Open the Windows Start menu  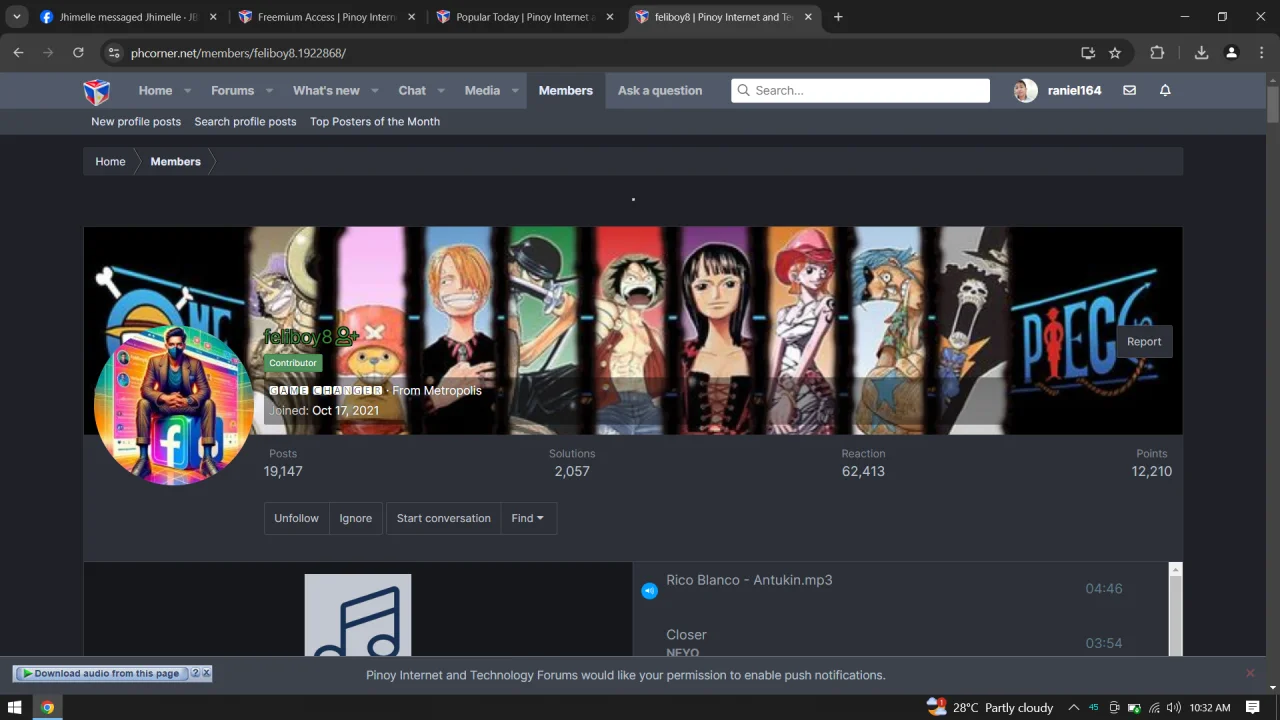[x=15, y=707]
